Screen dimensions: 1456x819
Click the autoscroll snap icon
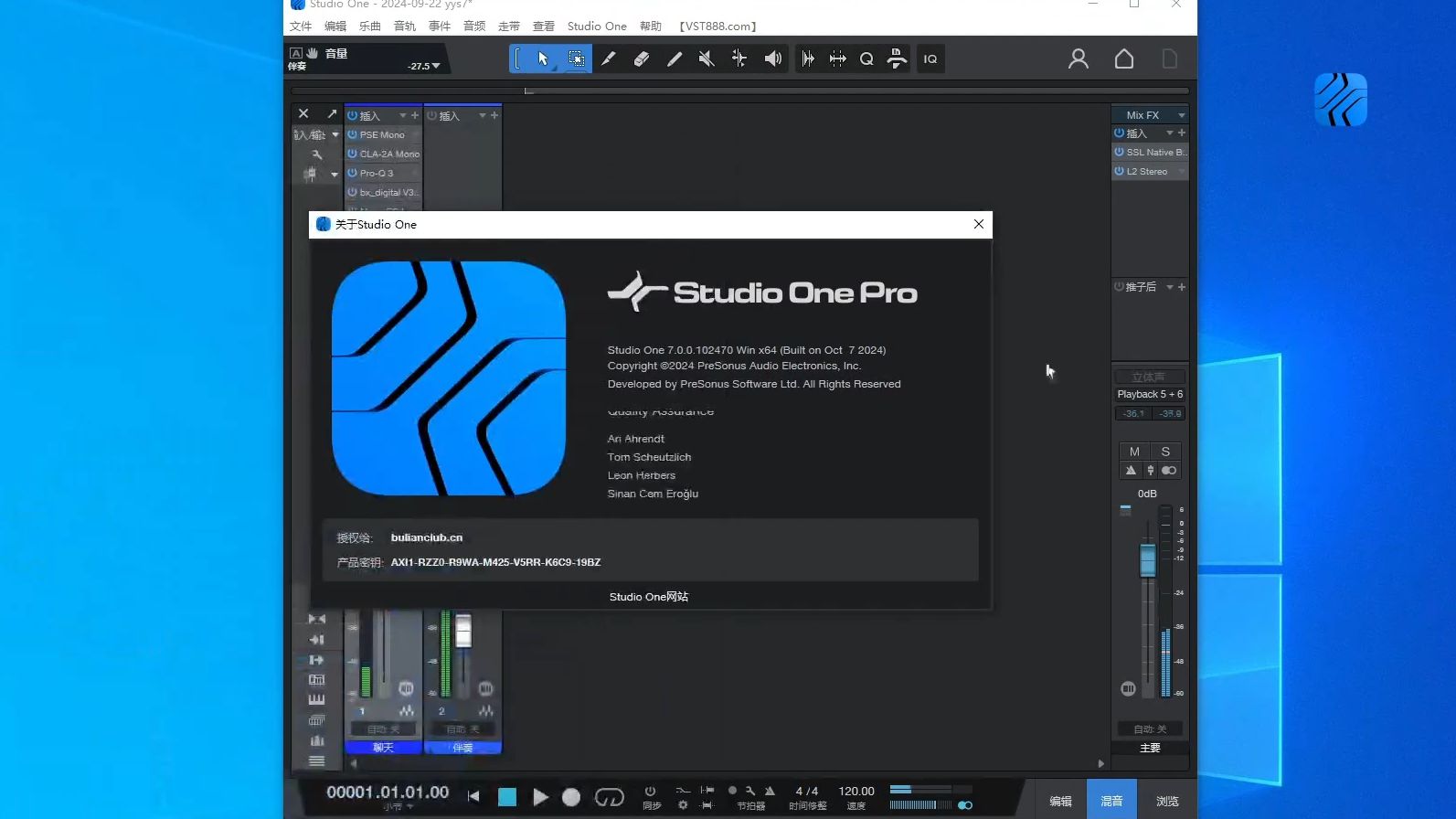(x=808, y=58)
